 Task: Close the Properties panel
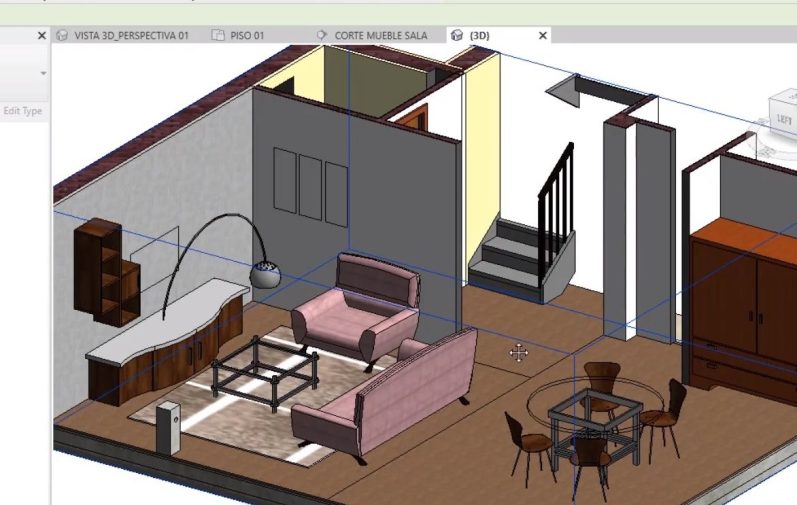pos(42,35)
